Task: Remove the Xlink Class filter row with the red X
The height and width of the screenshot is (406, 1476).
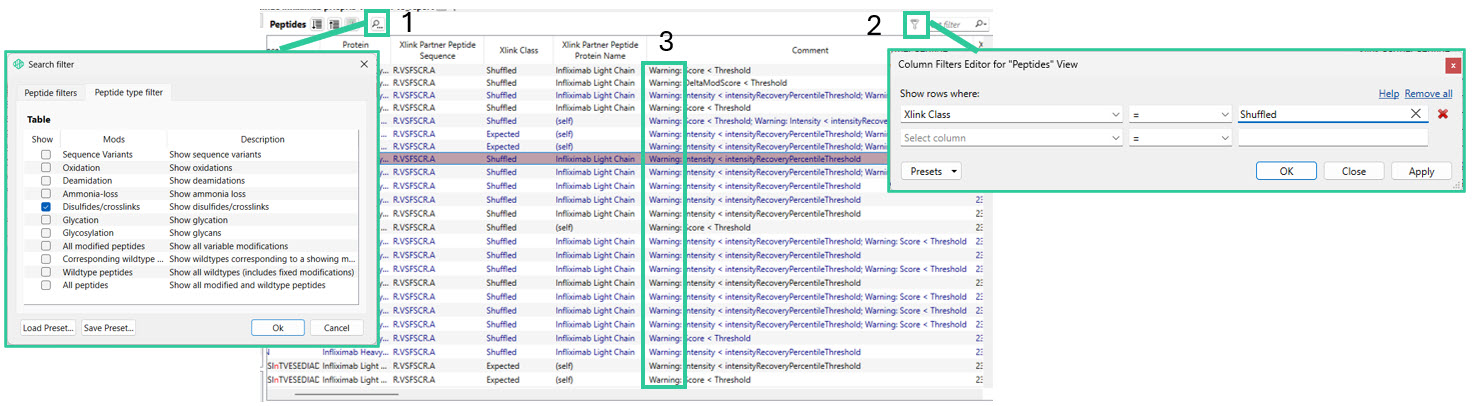Action: click(x=1443, y=114)
